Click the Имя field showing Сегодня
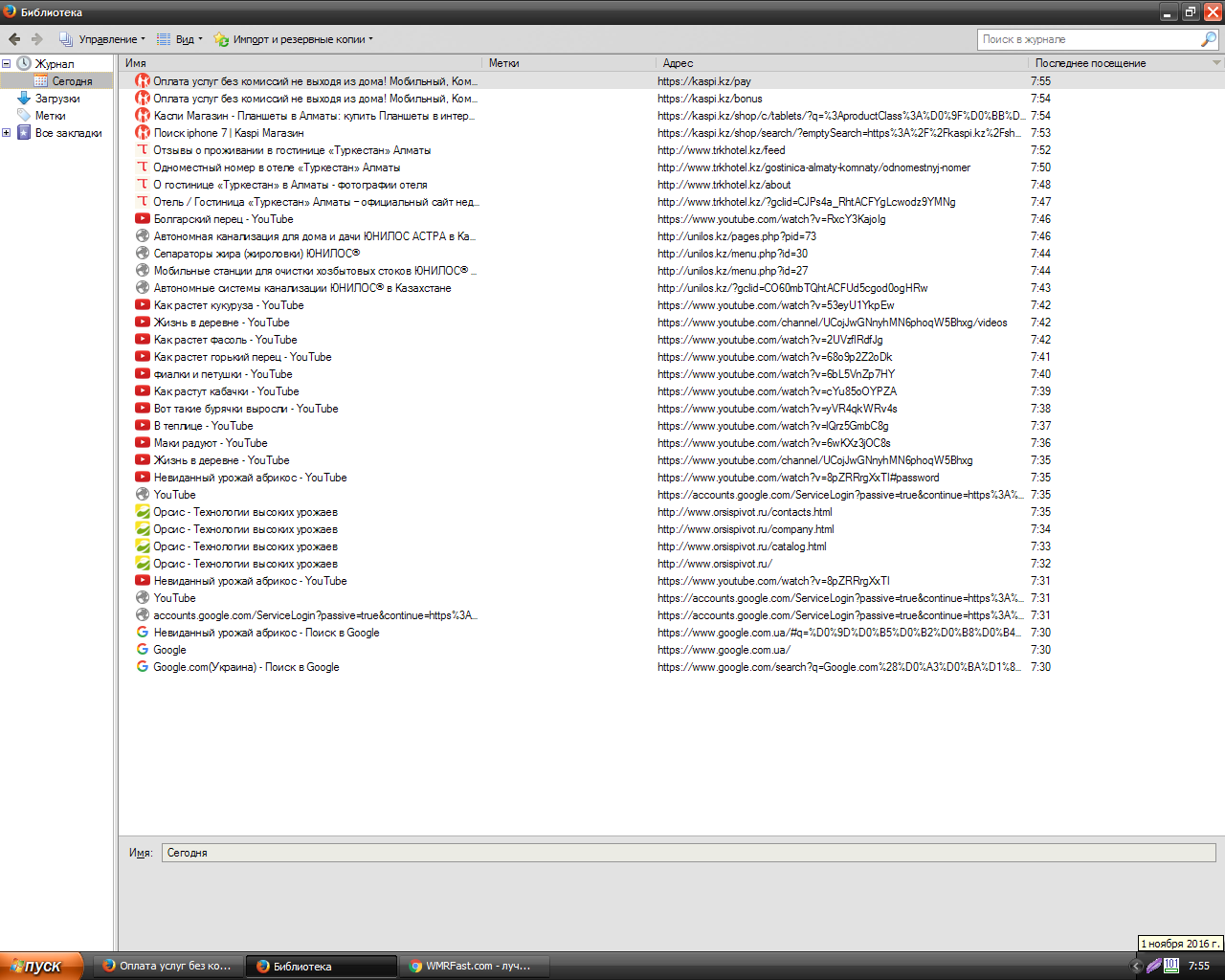The image size is (1225, 980). click(x=689, y=853)
